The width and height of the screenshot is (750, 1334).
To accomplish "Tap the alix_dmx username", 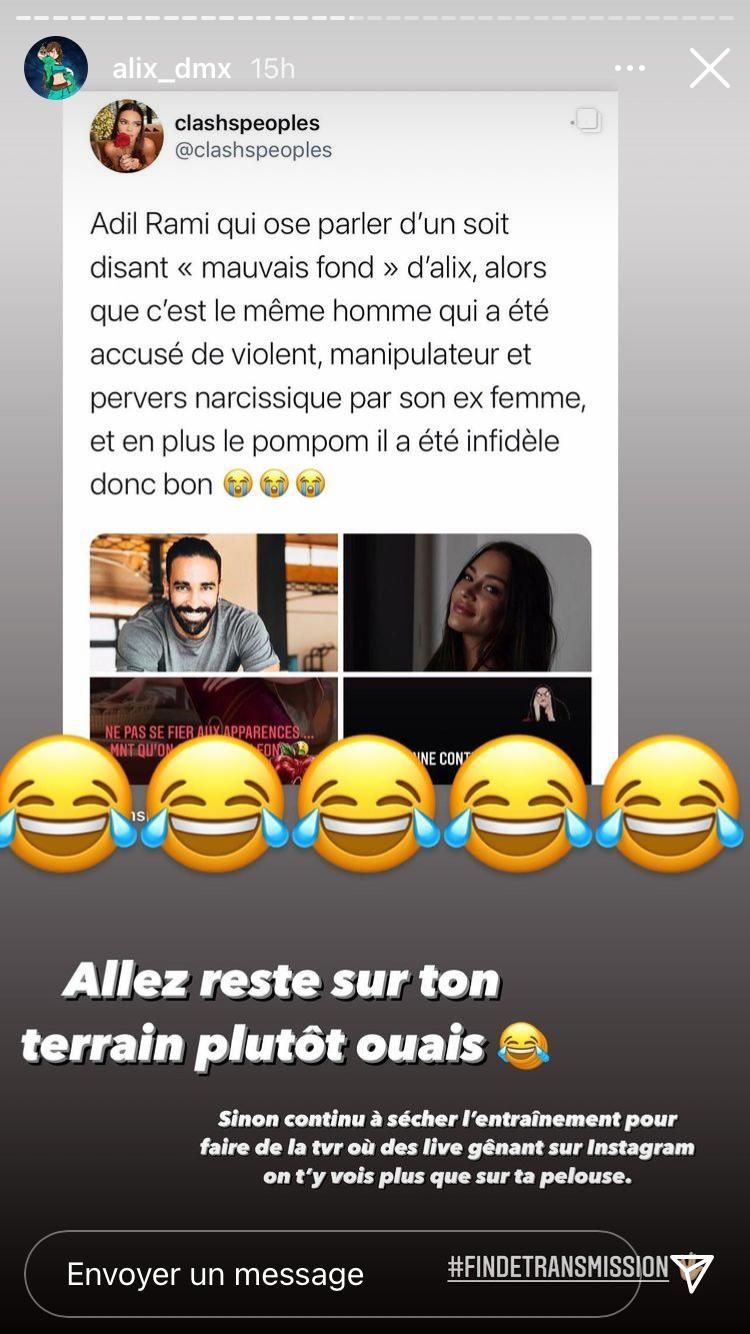I will point(172,68).
